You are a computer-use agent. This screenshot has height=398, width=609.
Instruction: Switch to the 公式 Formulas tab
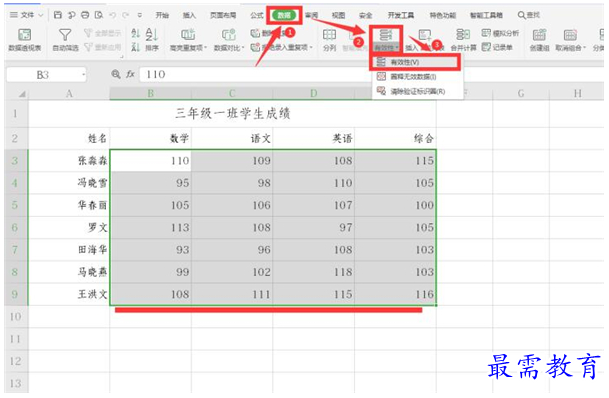click(257, 15)
